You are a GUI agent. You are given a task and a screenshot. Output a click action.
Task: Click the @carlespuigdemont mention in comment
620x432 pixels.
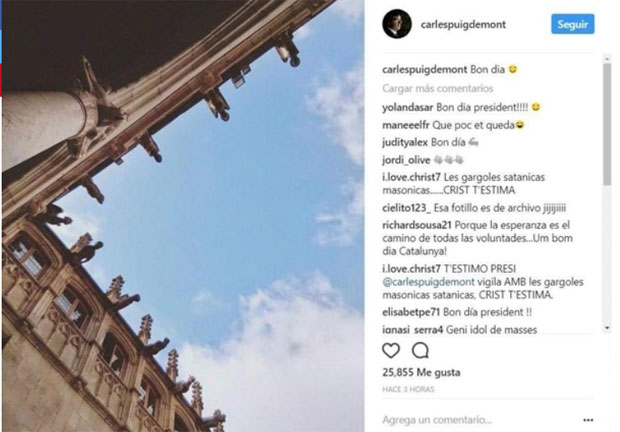(428, 282)
